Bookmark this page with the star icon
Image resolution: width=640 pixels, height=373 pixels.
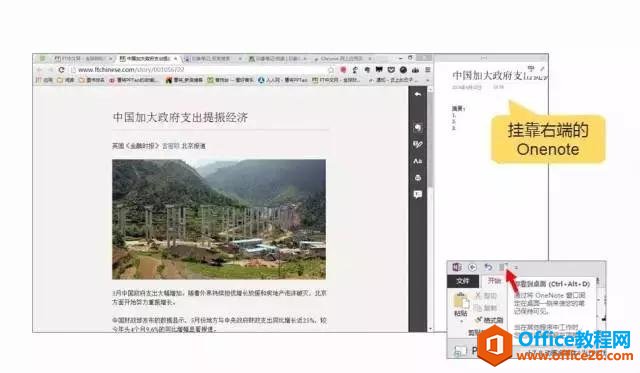pos(331,70)
